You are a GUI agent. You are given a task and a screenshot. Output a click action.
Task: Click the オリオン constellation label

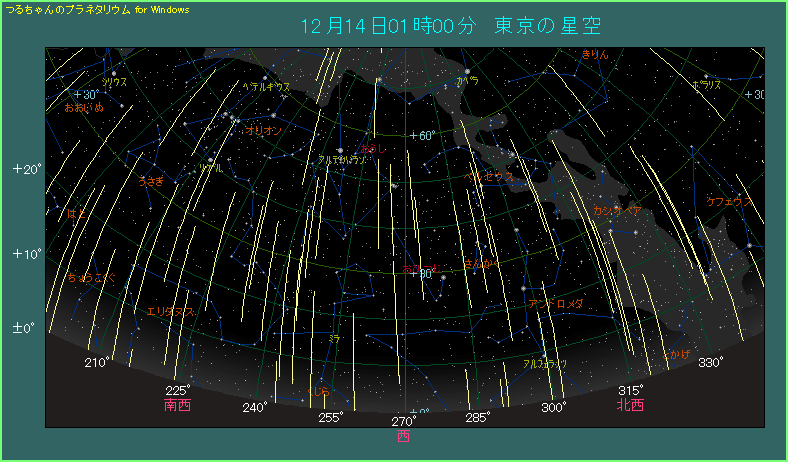(263, 131)
